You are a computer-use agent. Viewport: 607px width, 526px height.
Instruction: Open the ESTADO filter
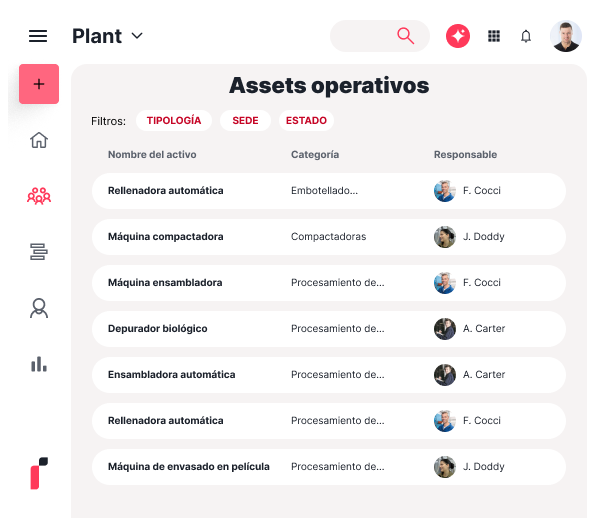[x=306, y=121]
